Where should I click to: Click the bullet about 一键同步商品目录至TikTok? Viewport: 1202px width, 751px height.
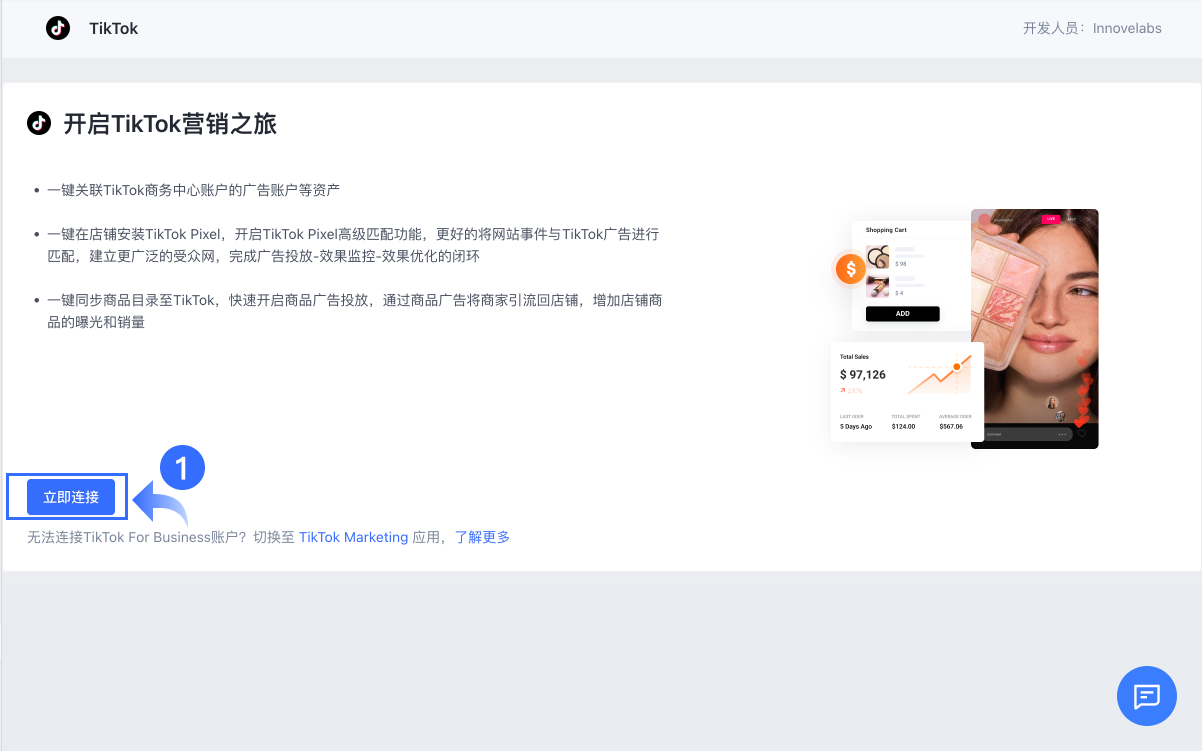coord(354,311)
